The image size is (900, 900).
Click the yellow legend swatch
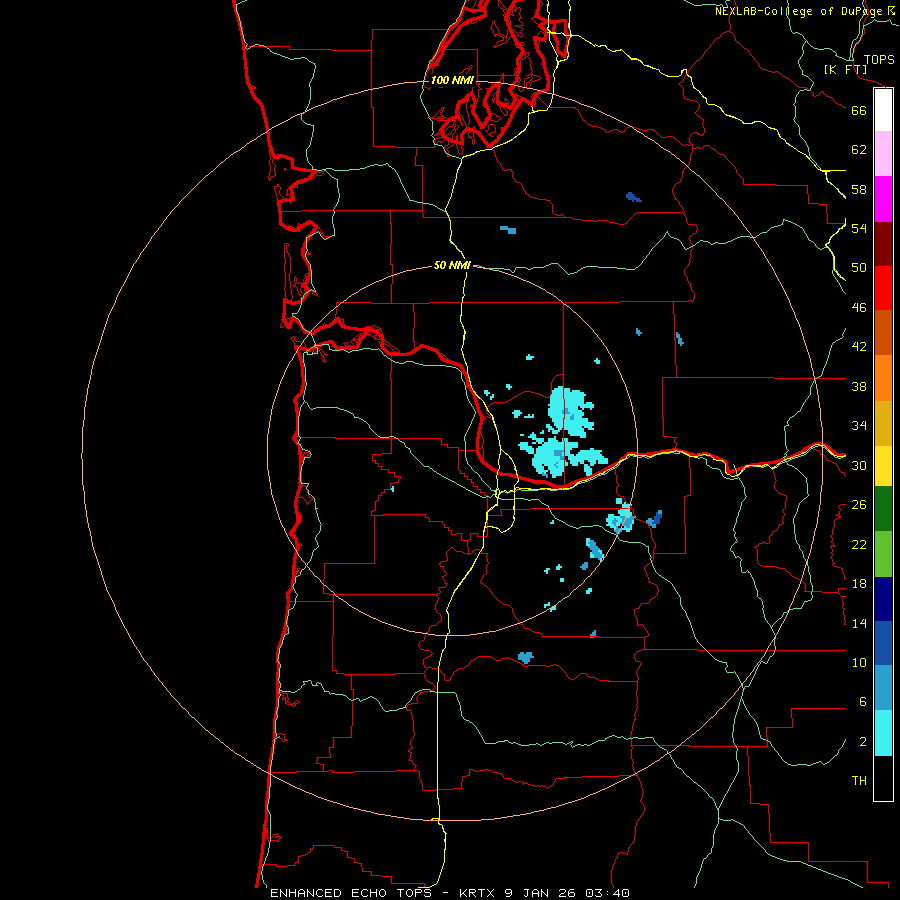(x=883, y=466)
